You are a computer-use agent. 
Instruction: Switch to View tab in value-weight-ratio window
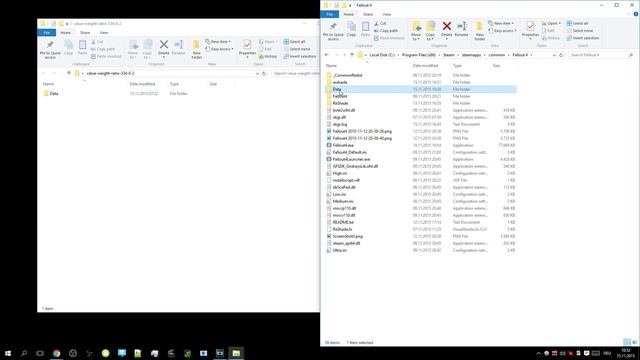(x=104, y=33)
